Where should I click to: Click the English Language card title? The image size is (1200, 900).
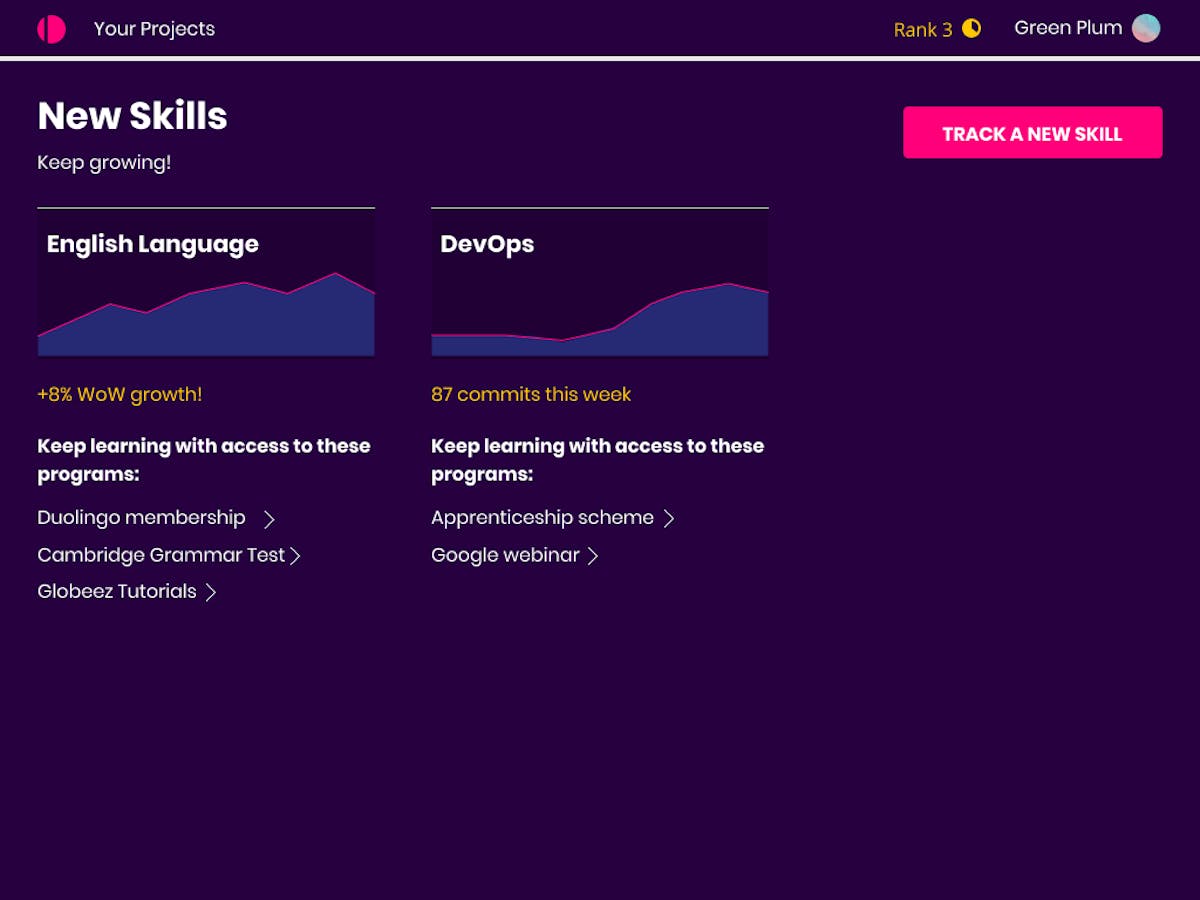coord(152,244)
